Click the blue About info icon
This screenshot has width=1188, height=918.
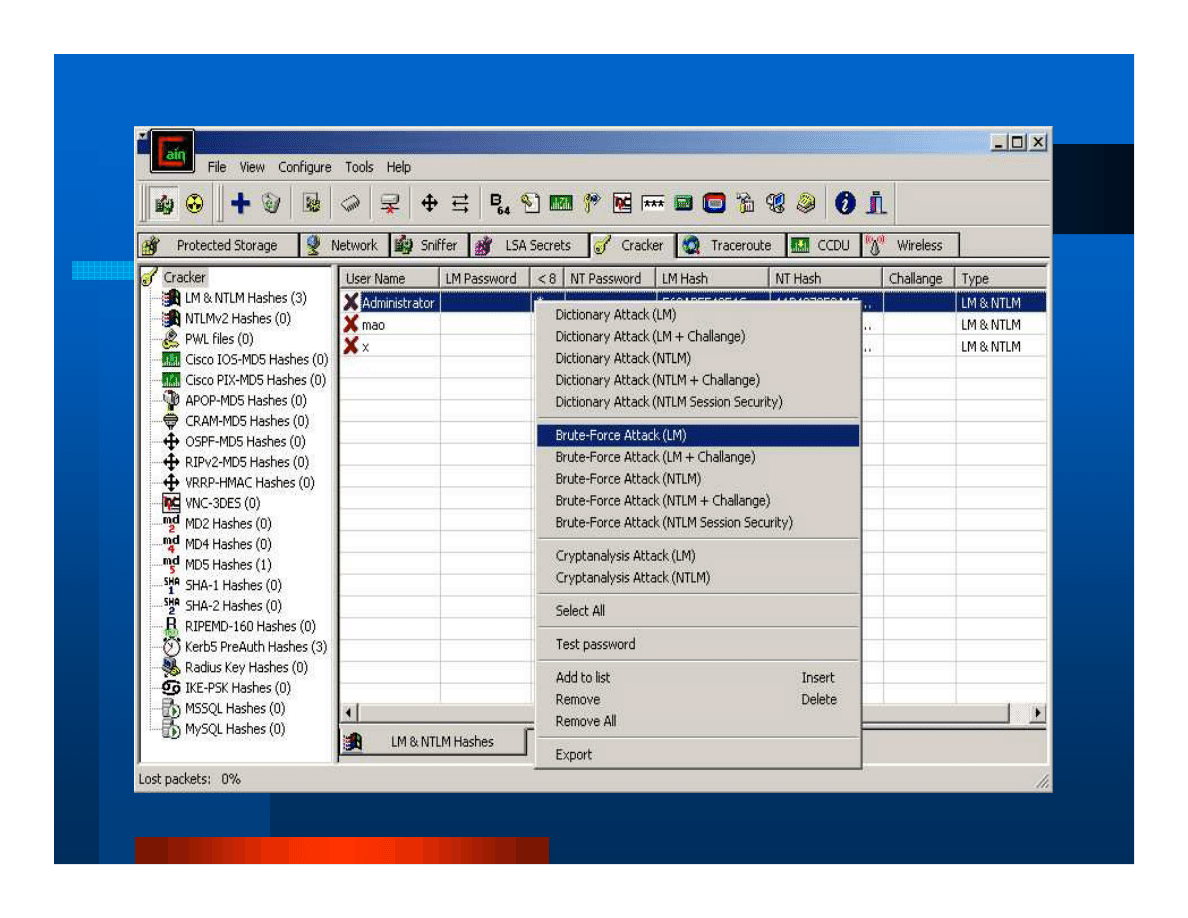845,203
